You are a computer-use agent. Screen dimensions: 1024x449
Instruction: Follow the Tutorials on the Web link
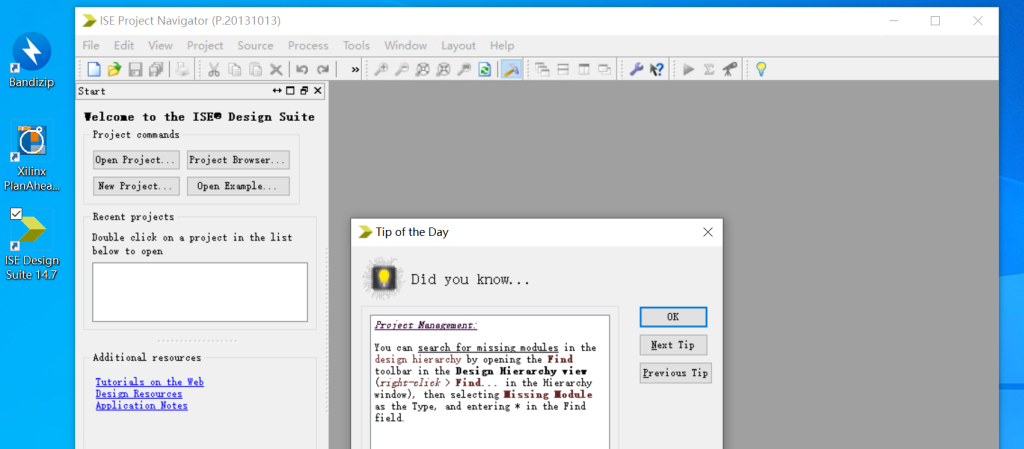click(149, 382)
